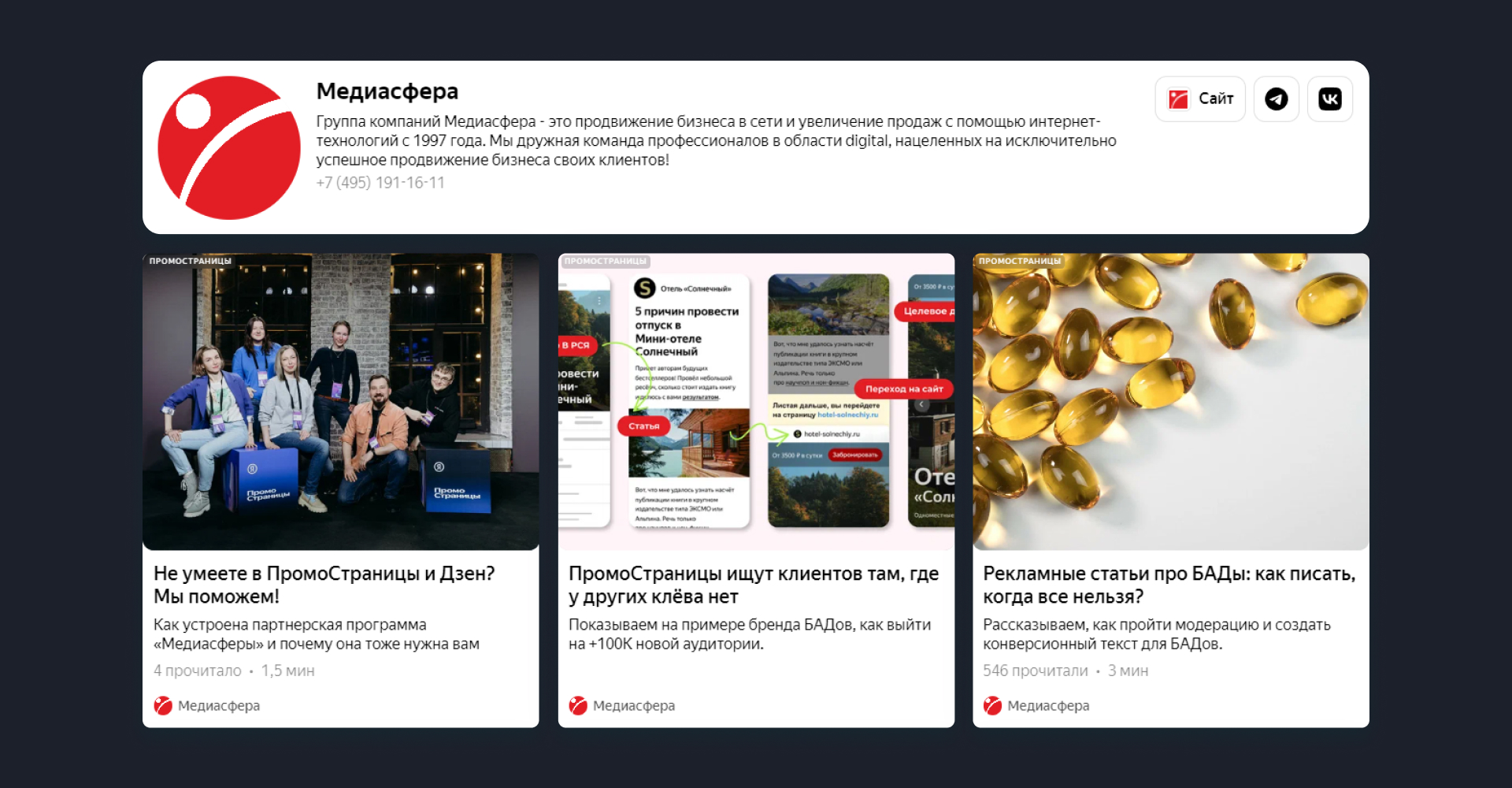Open the team photo article thumbnail
1512x788 pixels.
pyautogui.click(x=341, y=402)
